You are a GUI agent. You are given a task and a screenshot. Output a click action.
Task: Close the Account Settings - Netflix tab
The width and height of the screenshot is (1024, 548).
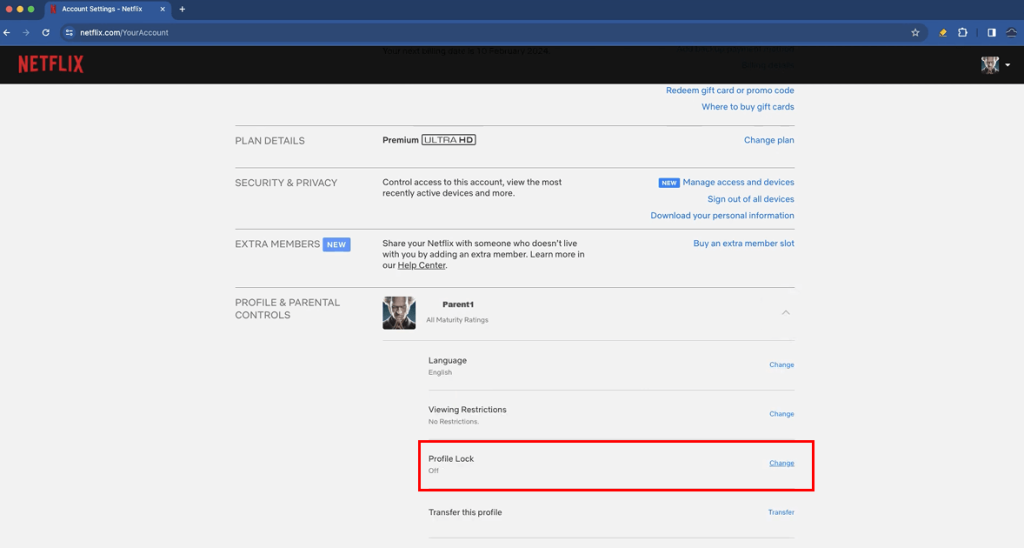[x=163, y=9]
